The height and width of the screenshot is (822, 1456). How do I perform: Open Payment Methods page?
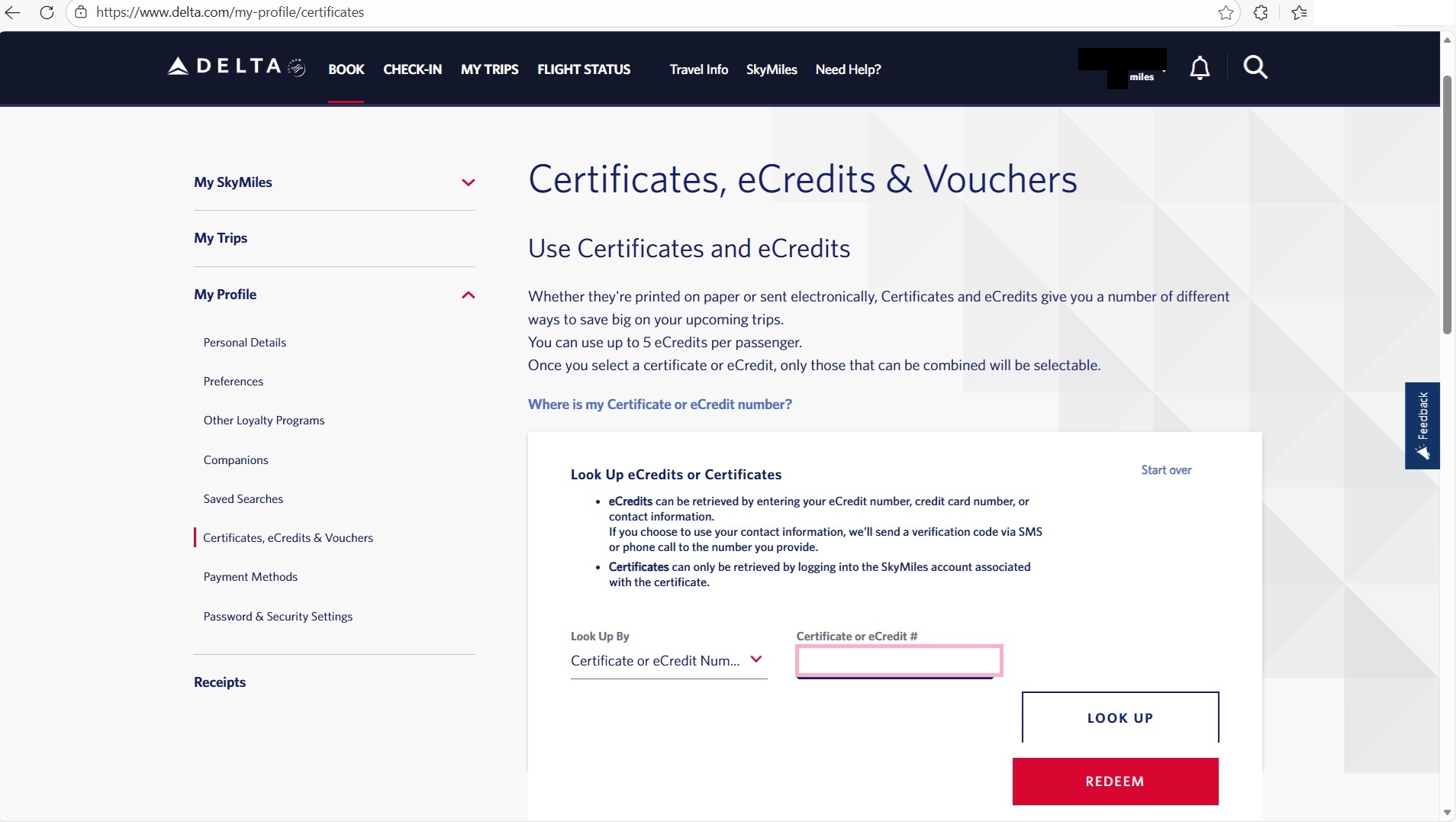[250, 577]
